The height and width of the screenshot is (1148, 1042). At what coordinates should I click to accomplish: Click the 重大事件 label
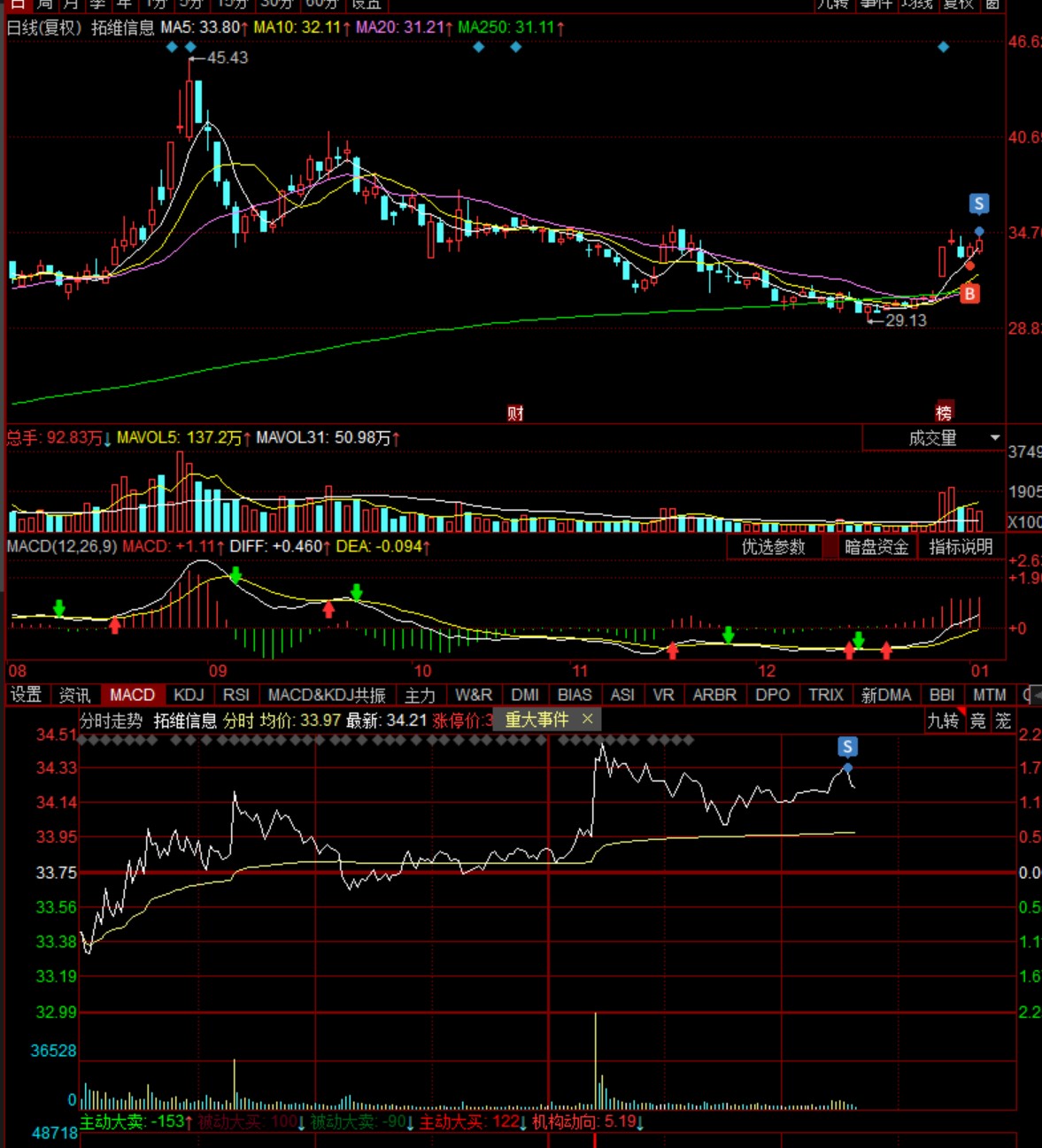536,720
